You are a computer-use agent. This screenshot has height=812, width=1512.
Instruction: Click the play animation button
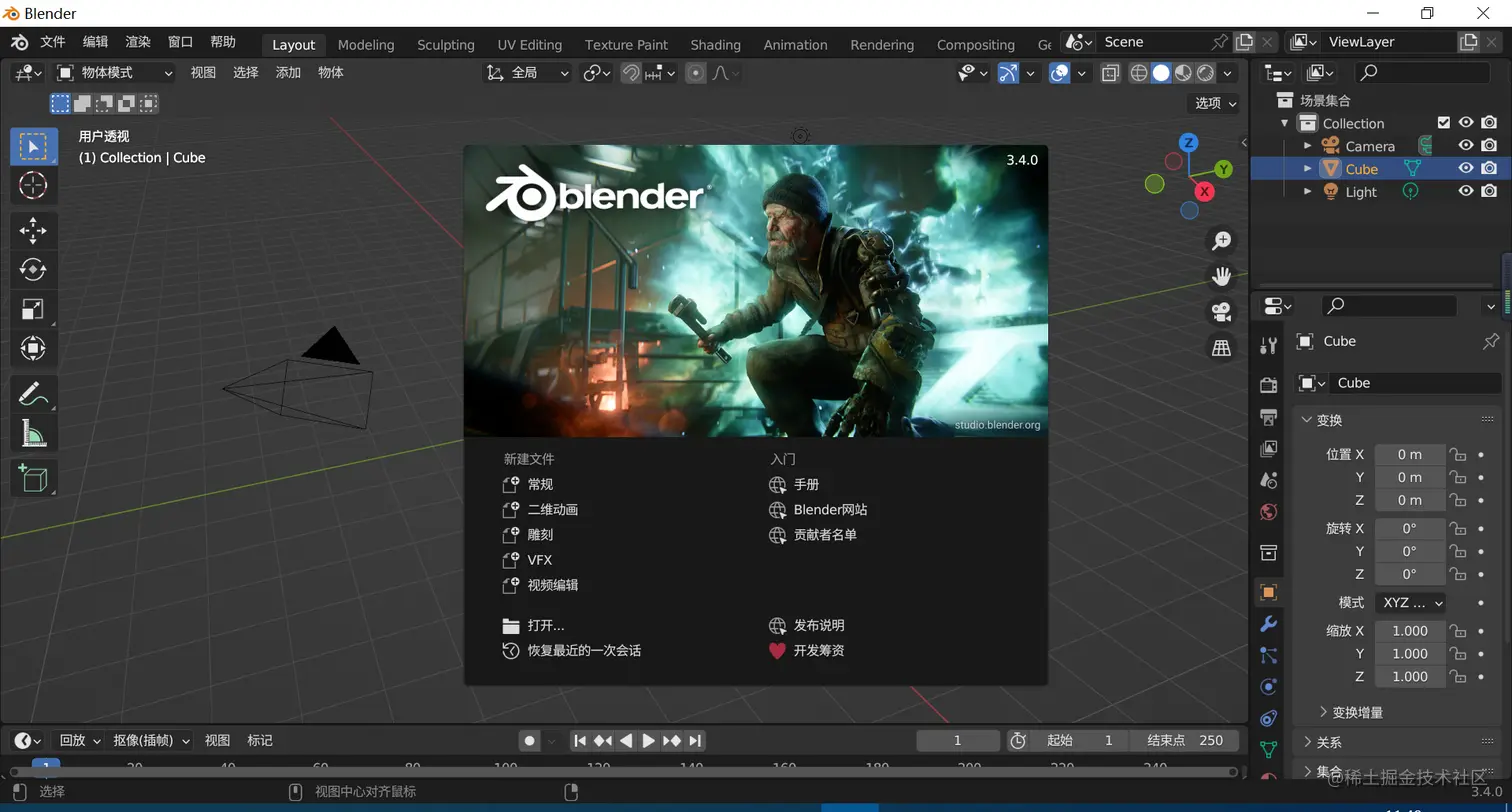point(648,741)
